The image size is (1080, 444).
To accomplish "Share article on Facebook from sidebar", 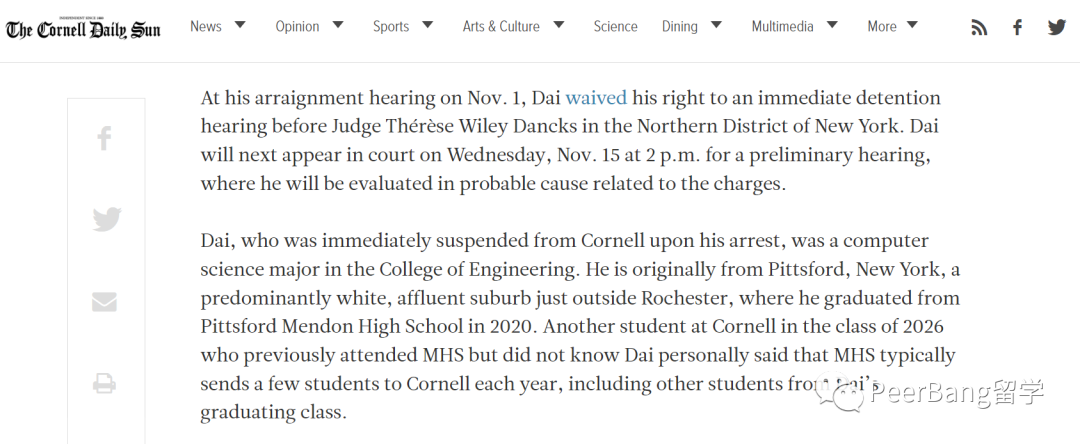I will (x=105, y=138).
